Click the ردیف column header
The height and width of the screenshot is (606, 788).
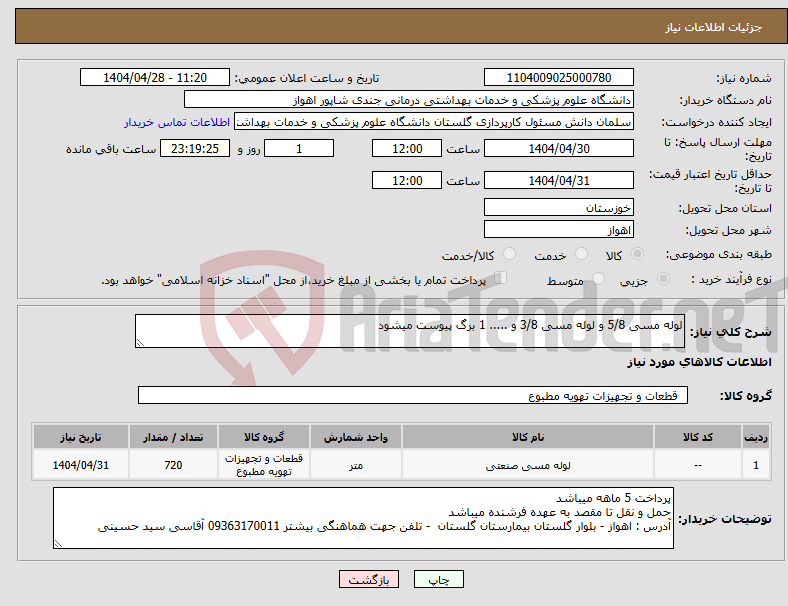point(755,437)
